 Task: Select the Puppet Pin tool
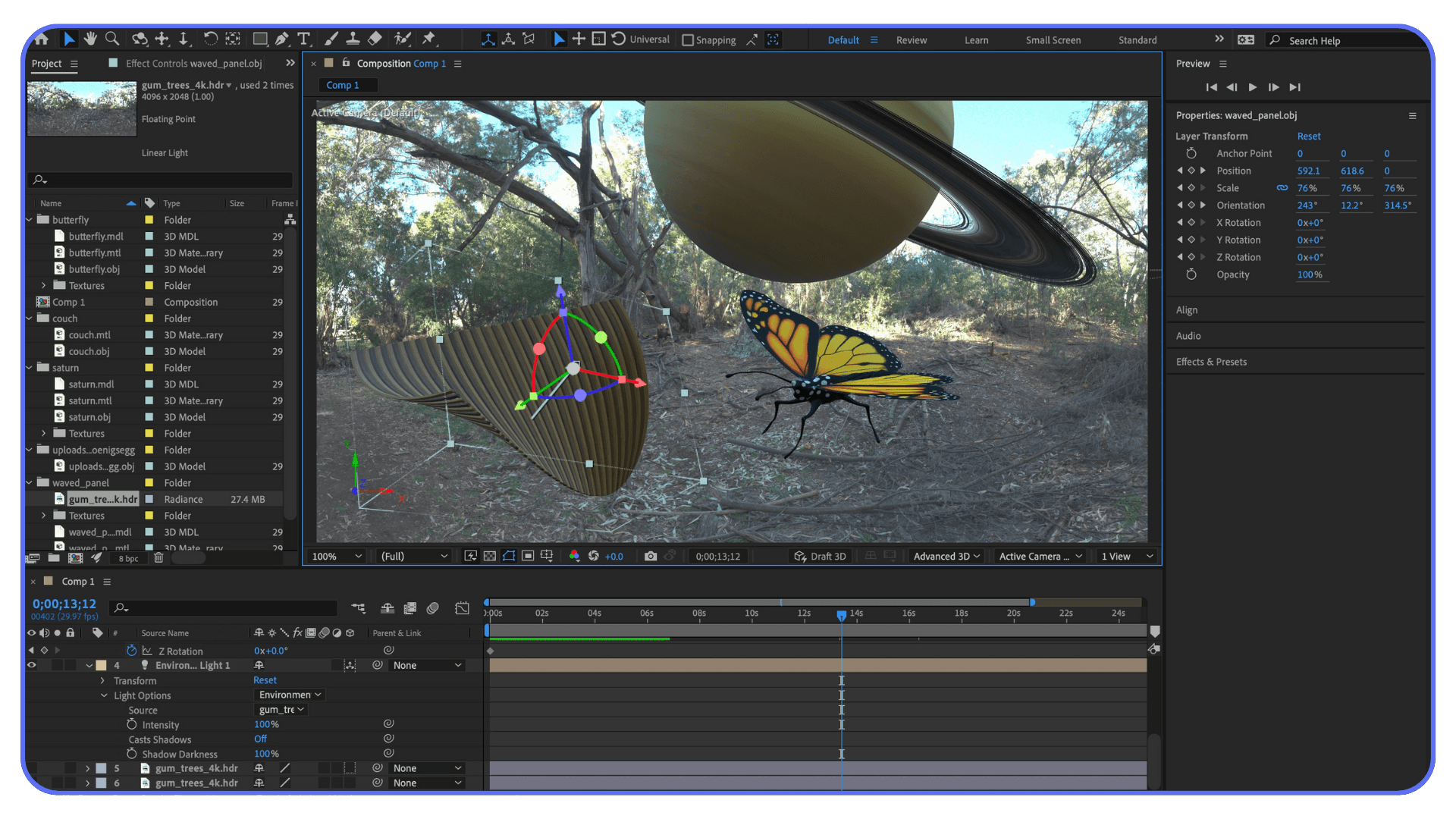[x=428, y=39]
